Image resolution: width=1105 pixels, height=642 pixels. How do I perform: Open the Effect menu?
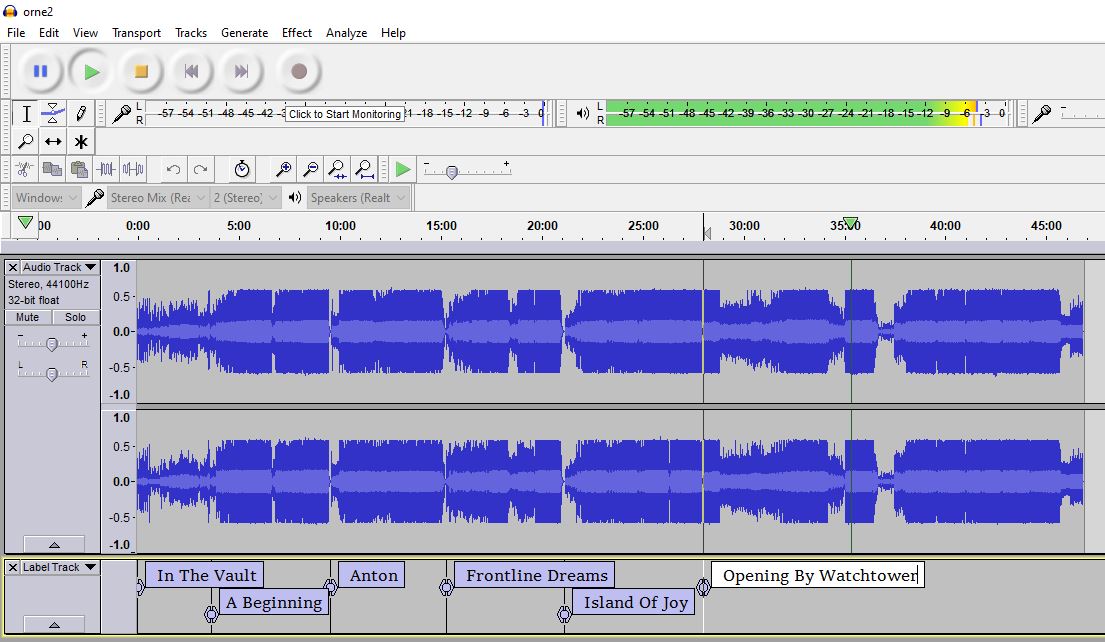297,33
